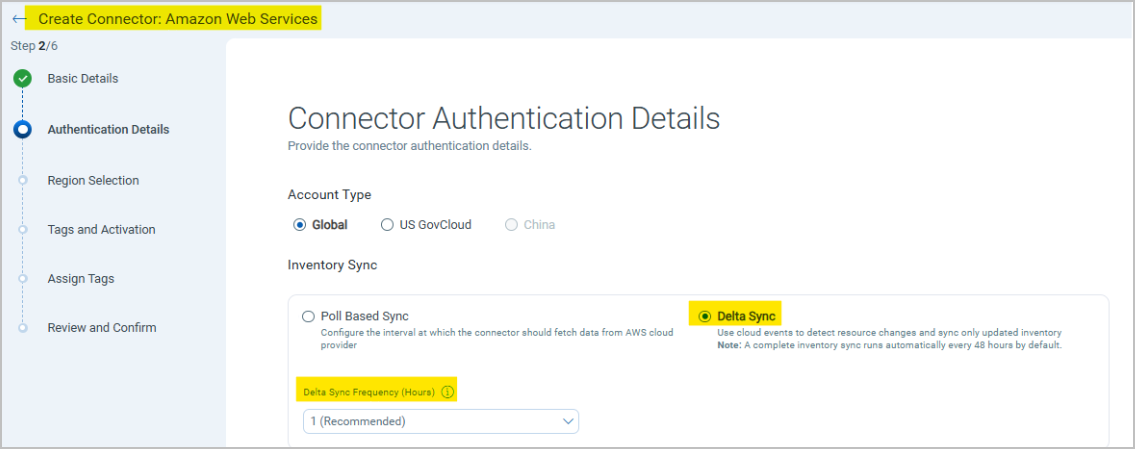
Task: Click the Connector Authentication Details heading
Action: pyautogui.click(x=504, y=119)
